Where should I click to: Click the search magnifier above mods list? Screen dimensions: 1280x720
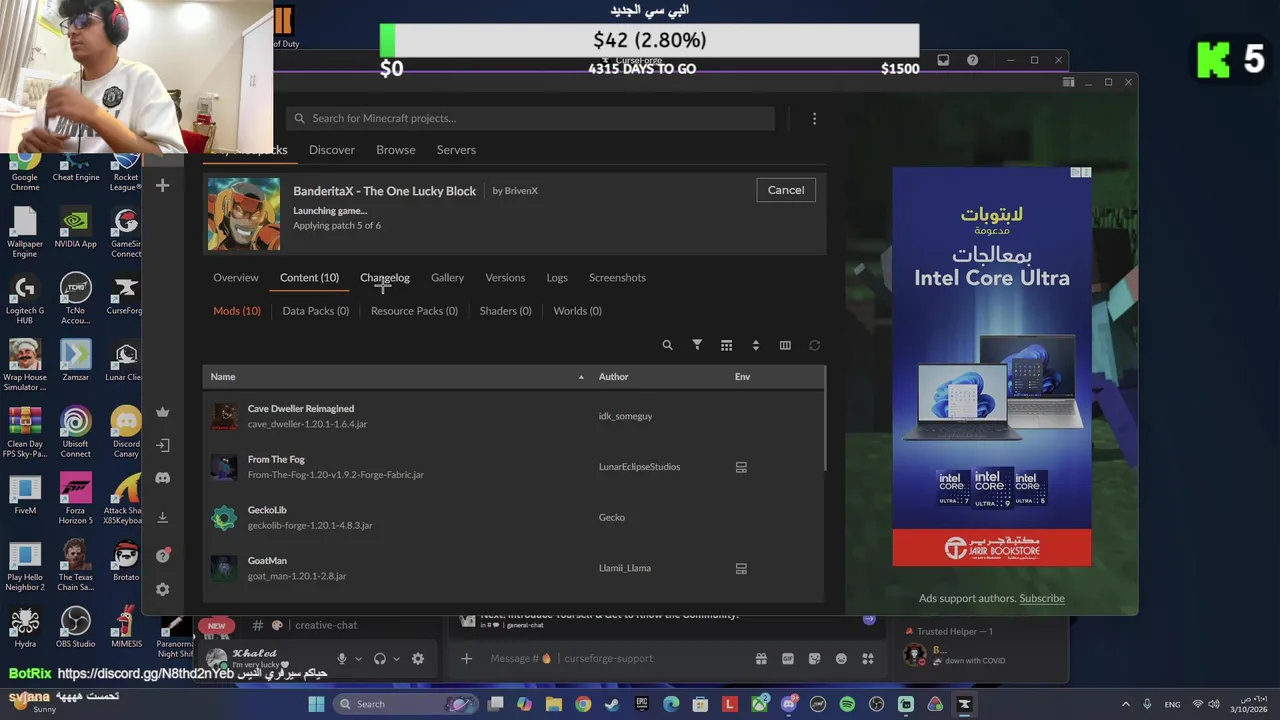[667, 345]
